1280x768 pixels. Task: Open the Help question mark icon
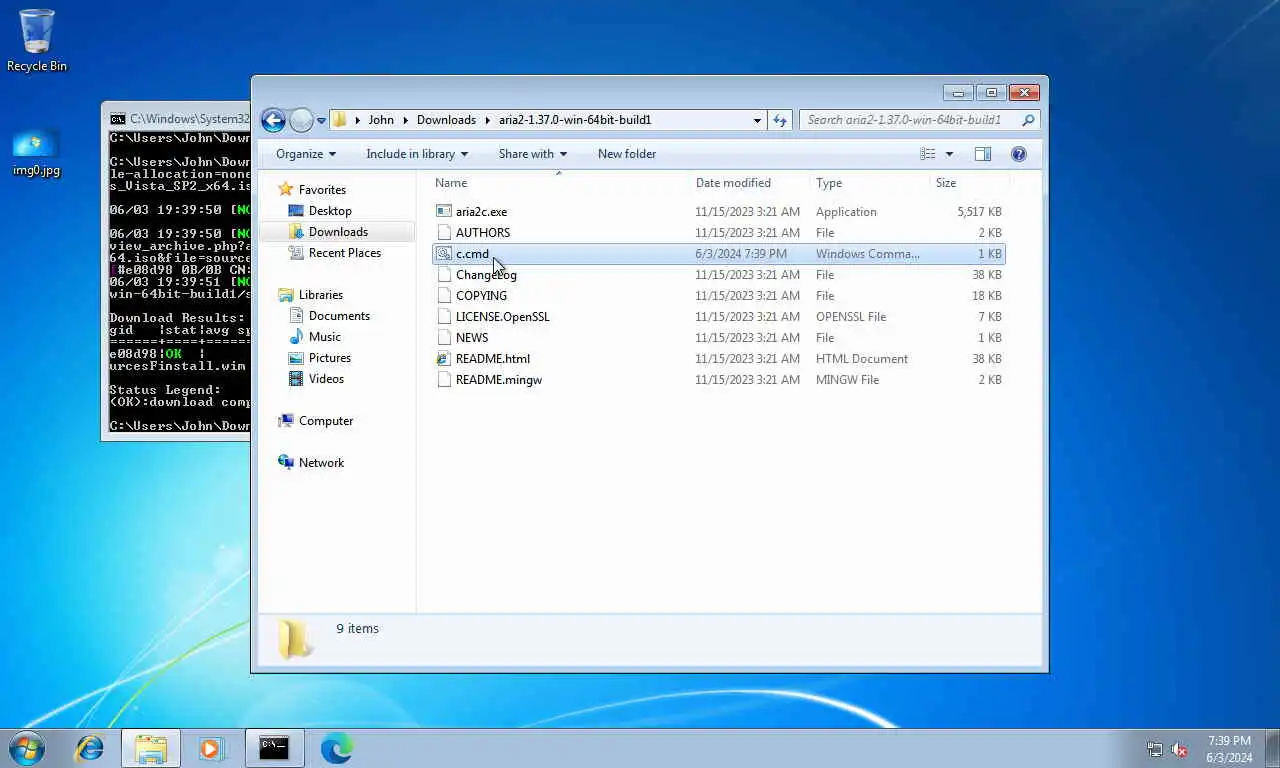click(1018, 154)
